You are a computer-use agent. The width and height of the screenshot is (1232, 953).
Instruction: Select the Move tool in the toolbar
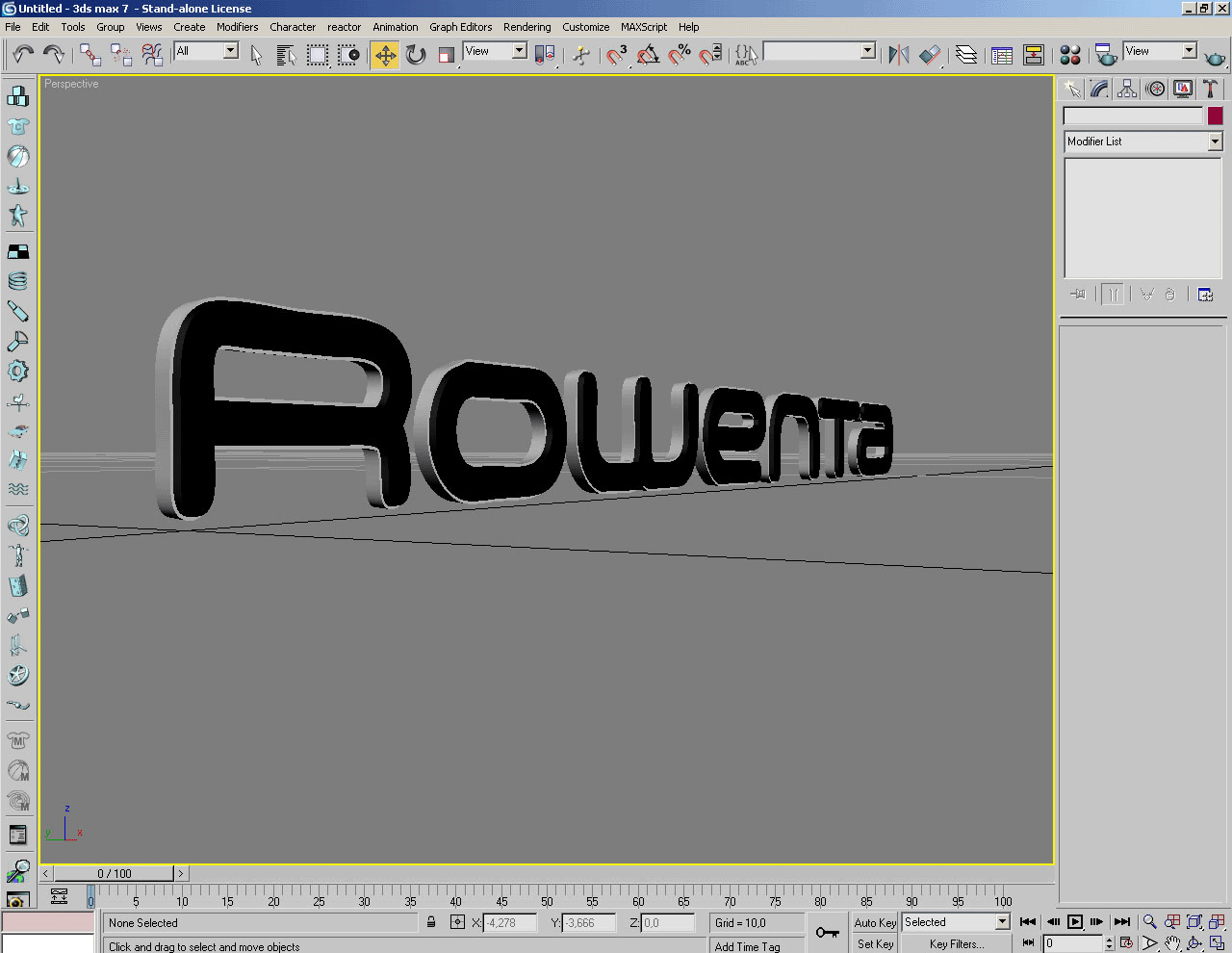tap(385, 55)
